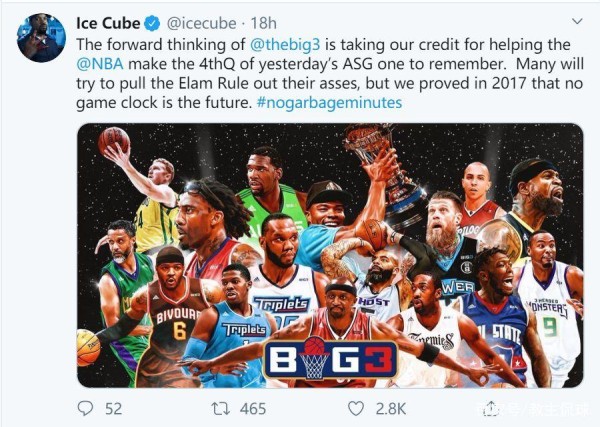
Task: Click the share upload icon
Action: pyautogui.click(x=489, y=408)
